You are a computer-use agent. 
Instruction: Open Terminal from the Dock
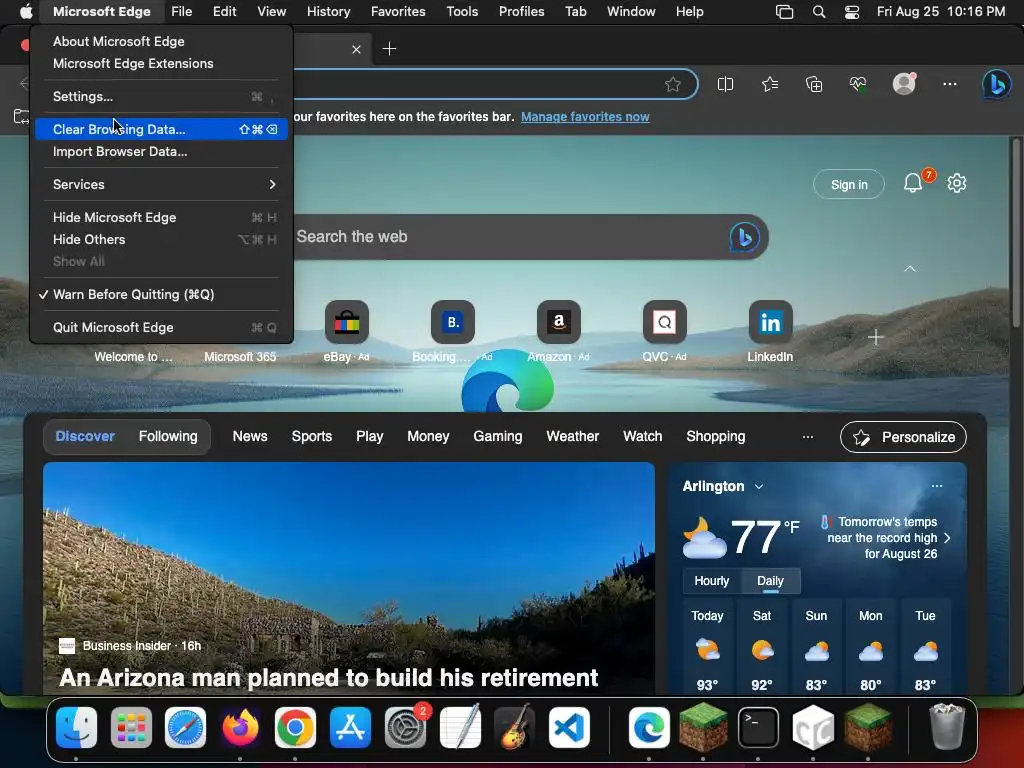tap(758, 727)
